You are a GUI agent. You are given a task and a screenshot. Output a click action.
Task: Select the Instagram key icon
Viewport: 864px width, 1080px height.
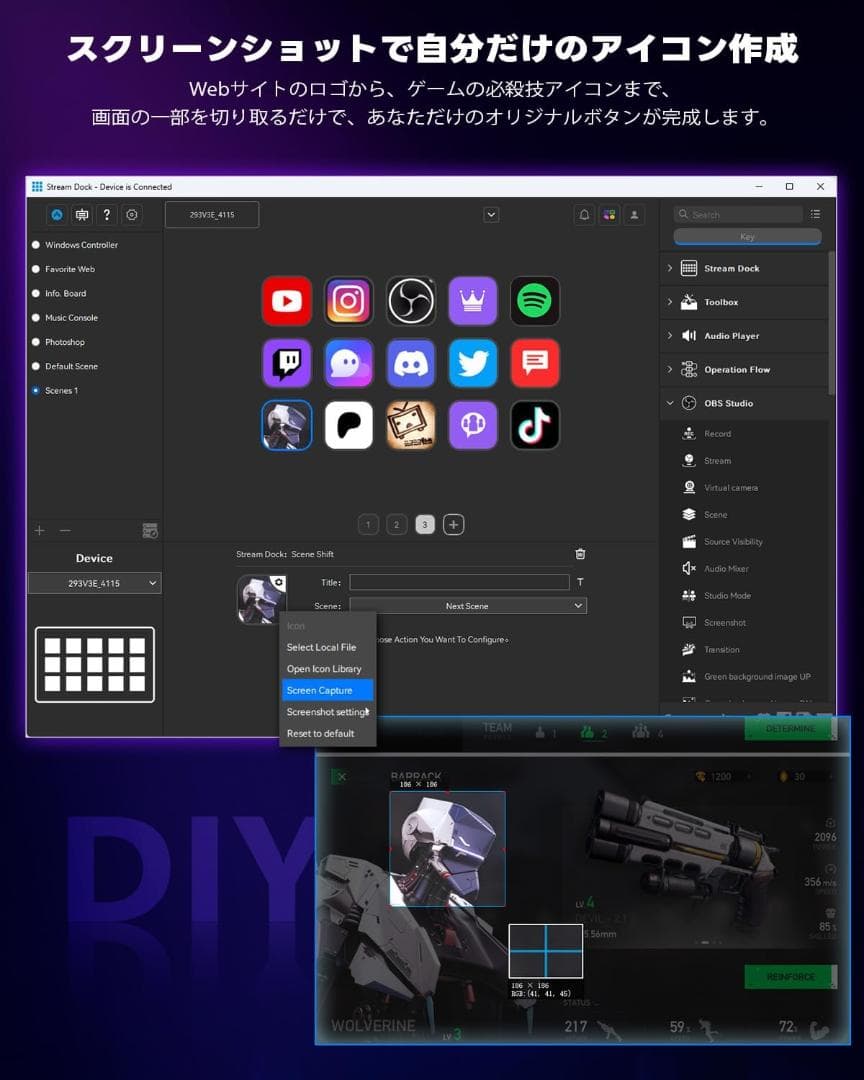(349, 301)
